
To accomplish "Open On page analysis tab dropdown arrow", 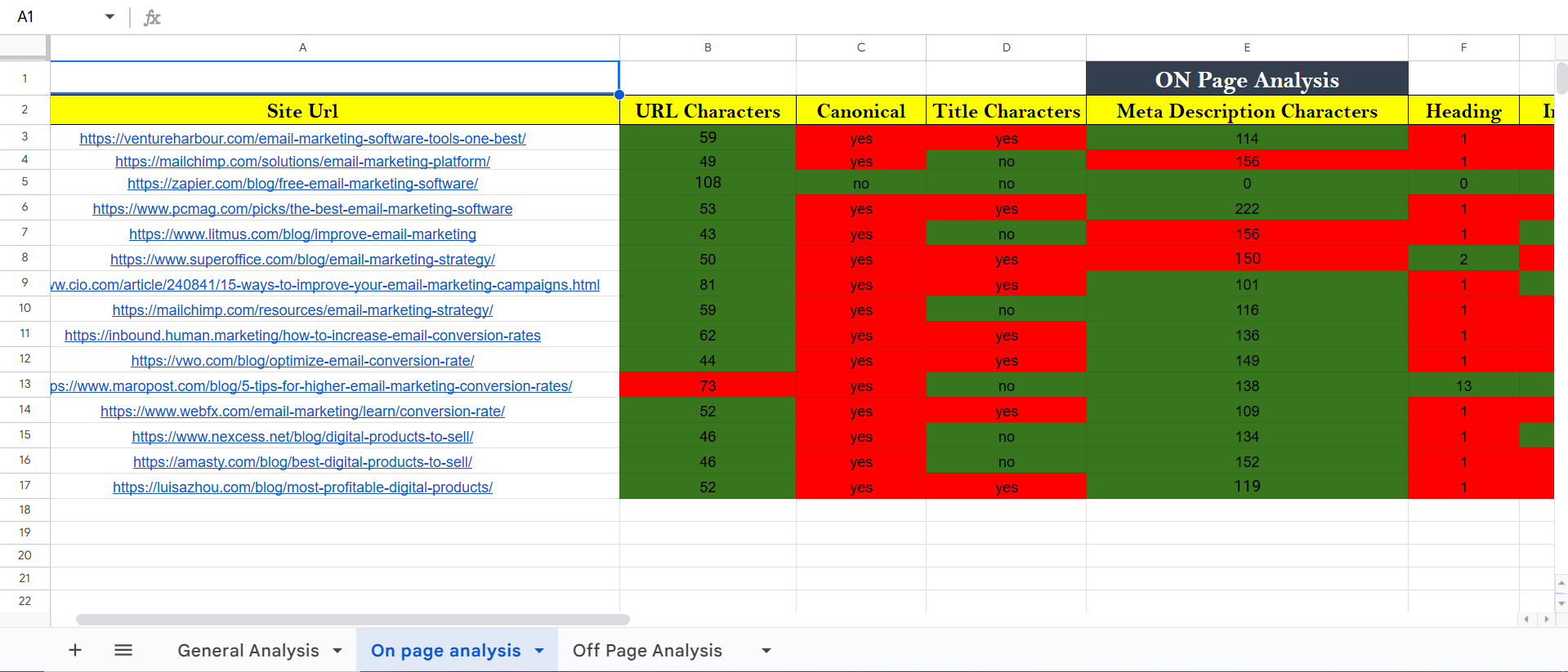I will (x=539, y=651).
